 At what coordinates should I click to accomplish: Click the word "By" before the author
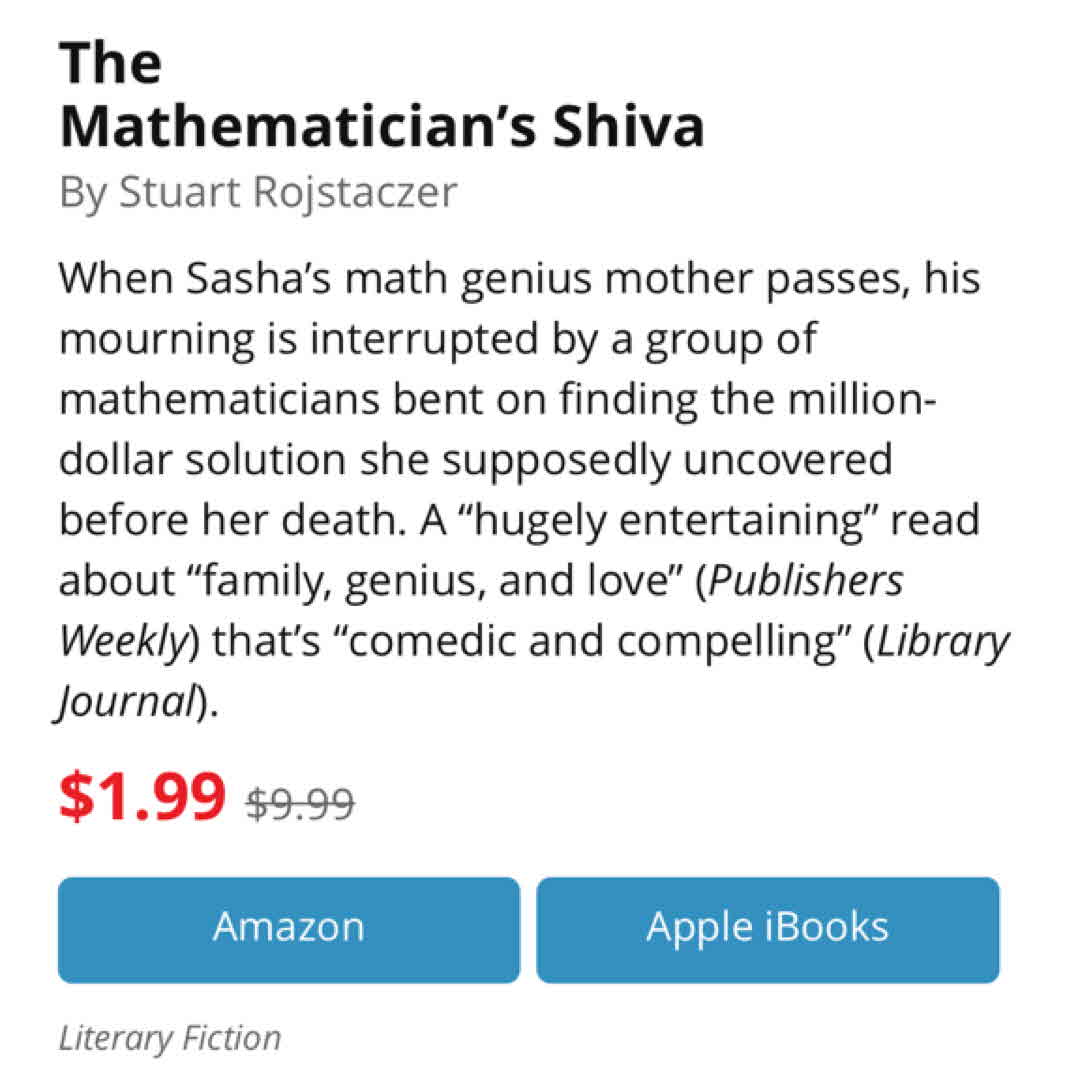pyautogui.click(x=82, y=191)
